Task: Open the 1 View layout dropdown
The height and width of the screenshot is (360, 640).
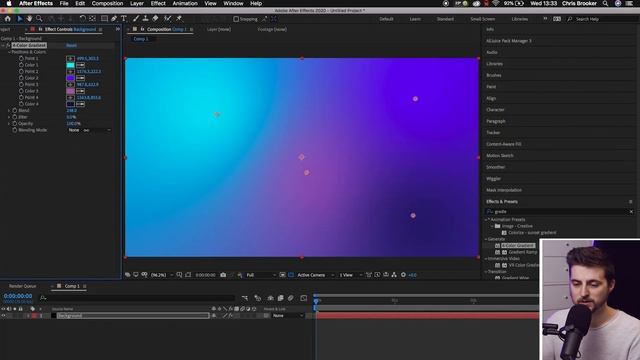Action: (351, 275)
